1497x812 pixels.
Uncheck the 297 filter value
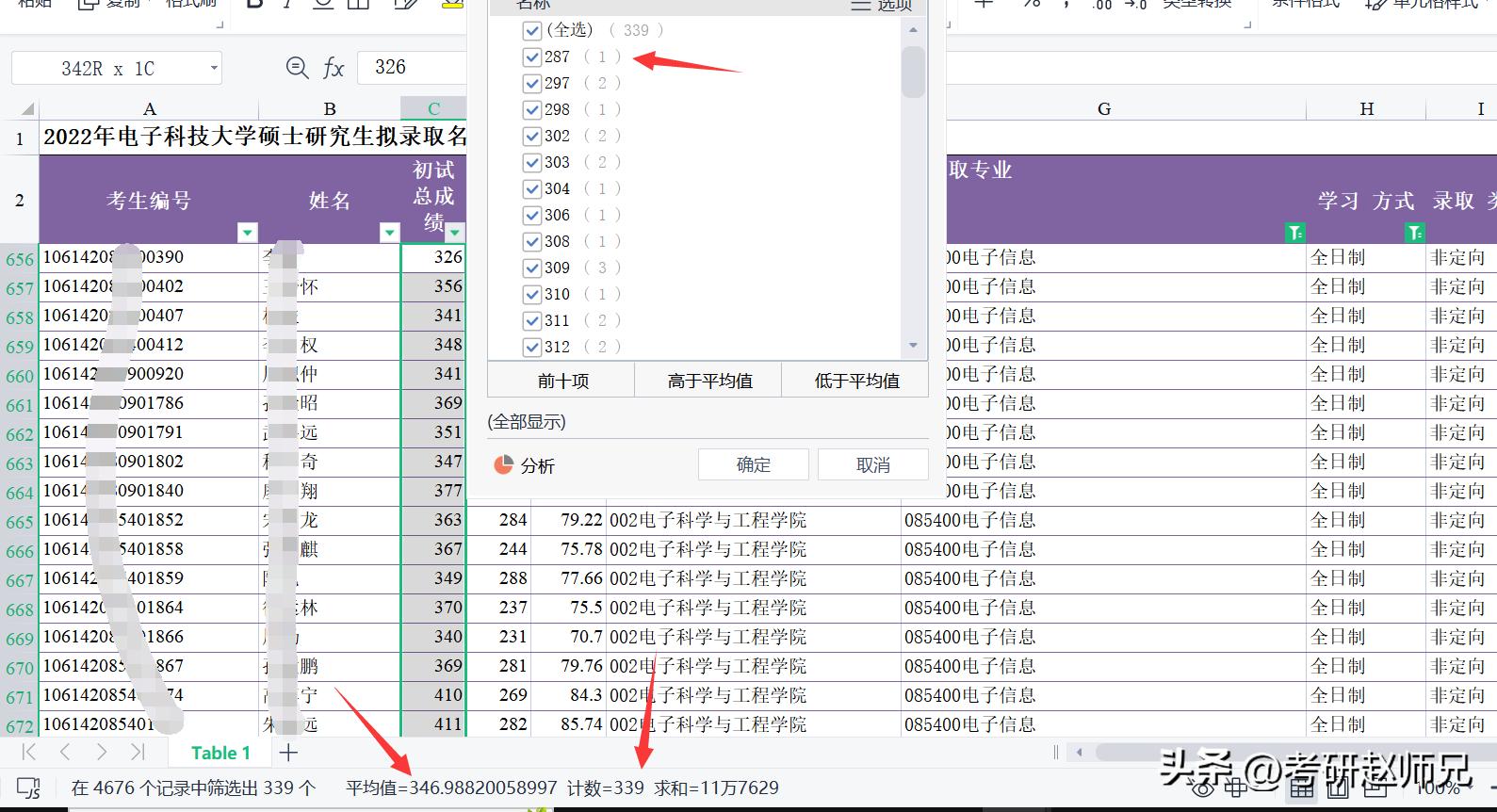point(532,84)
